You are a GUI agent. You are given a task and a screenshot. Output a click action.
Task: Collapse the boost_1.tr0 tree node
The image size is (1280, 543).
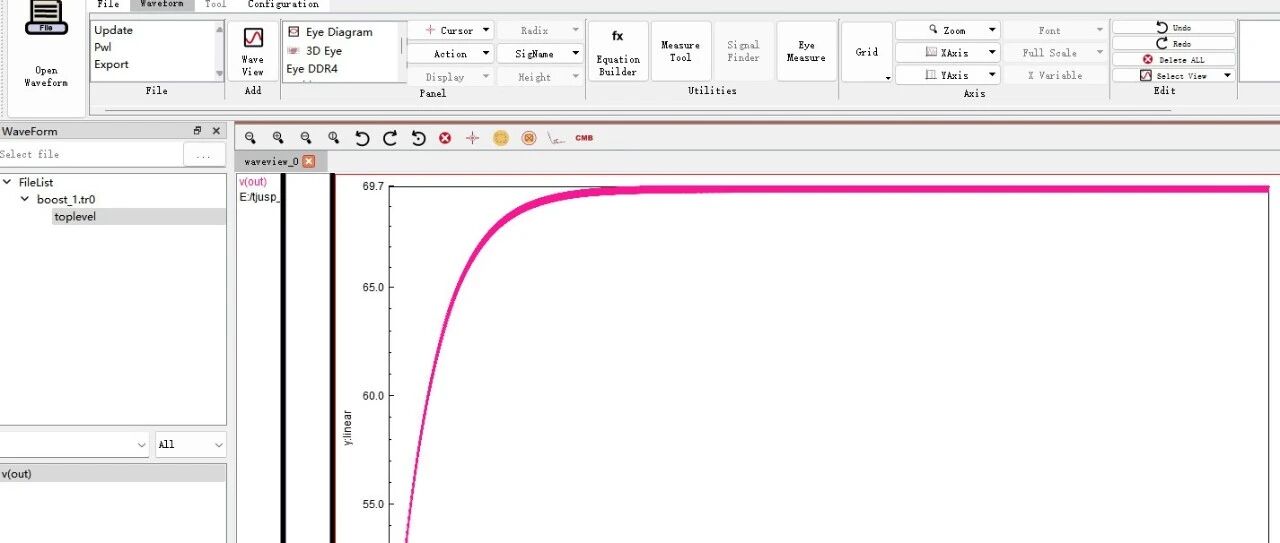(25, 200)
